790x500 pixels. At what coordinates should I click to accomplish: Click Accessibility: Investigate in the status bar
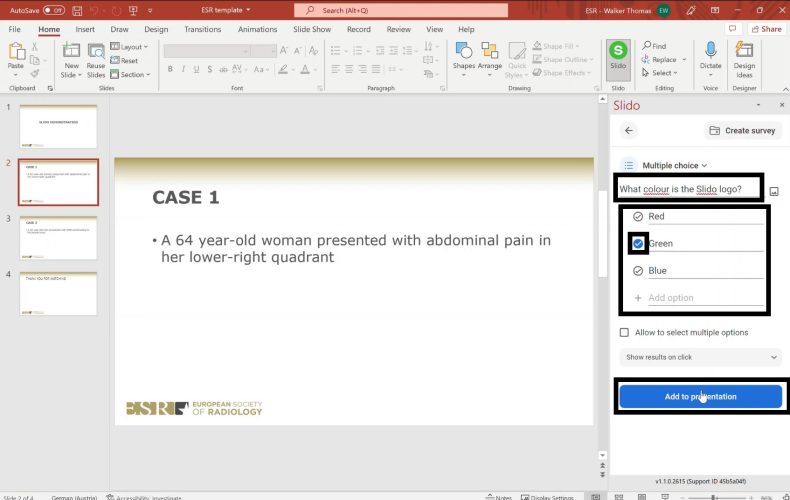(x=144, y=497)
